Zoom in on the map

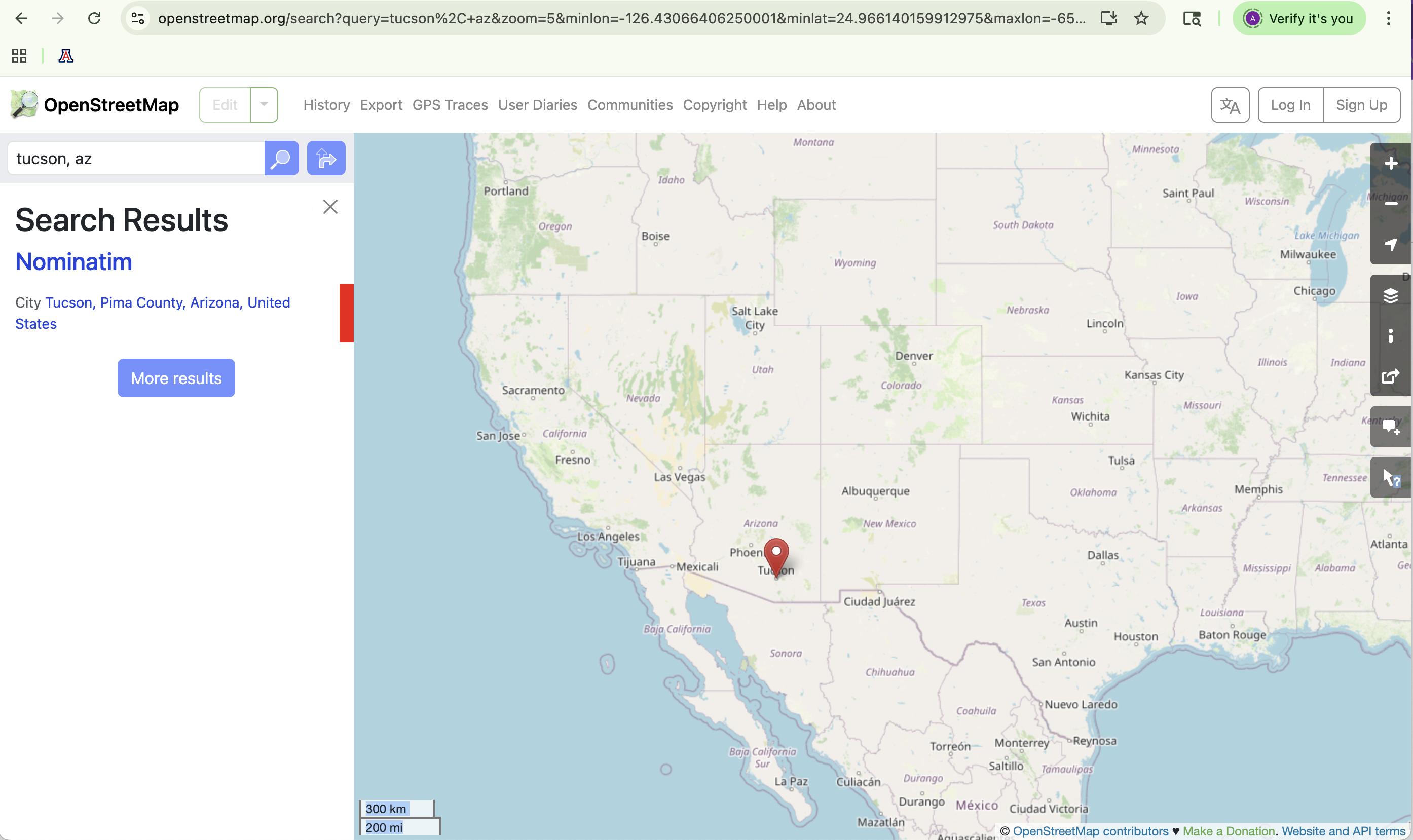[1390, 164]
